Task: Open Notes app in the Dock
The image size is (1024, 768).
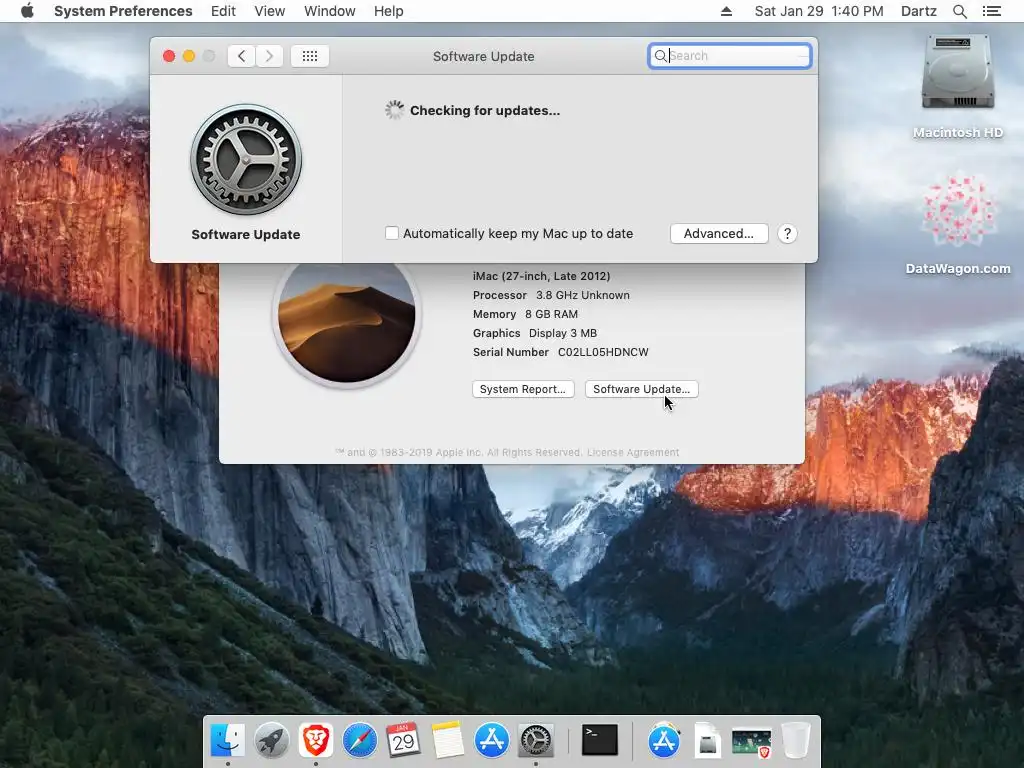Action: click(448, 741)
